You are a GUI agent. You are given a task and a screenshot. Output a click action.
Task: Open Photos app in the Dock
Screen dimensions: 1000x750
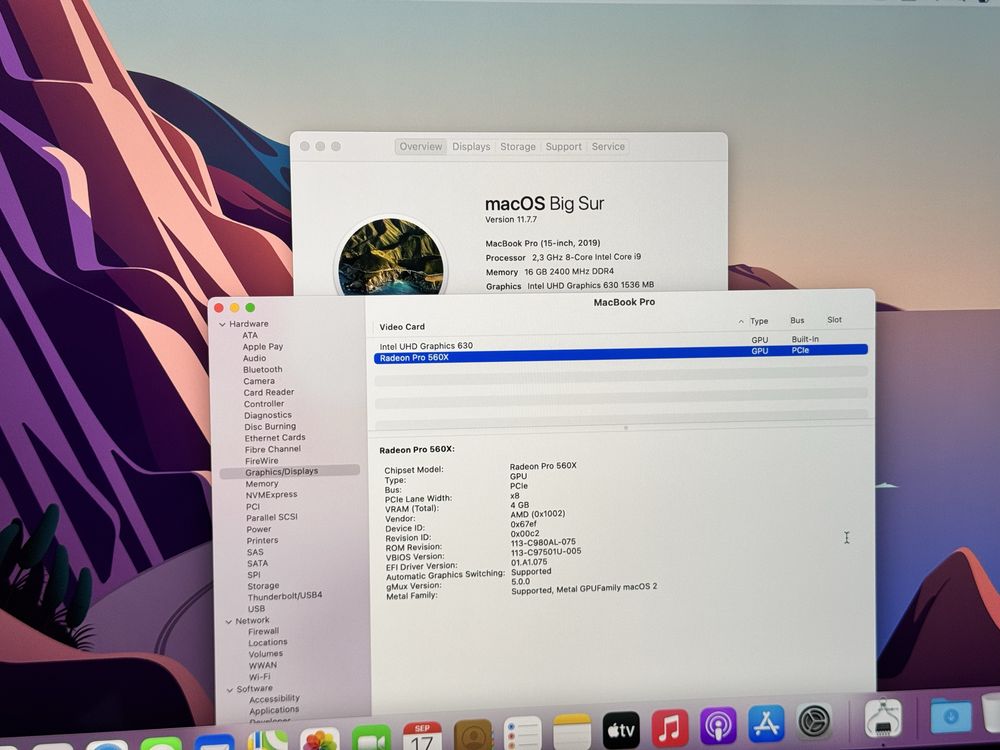click(x=319, y=739)
